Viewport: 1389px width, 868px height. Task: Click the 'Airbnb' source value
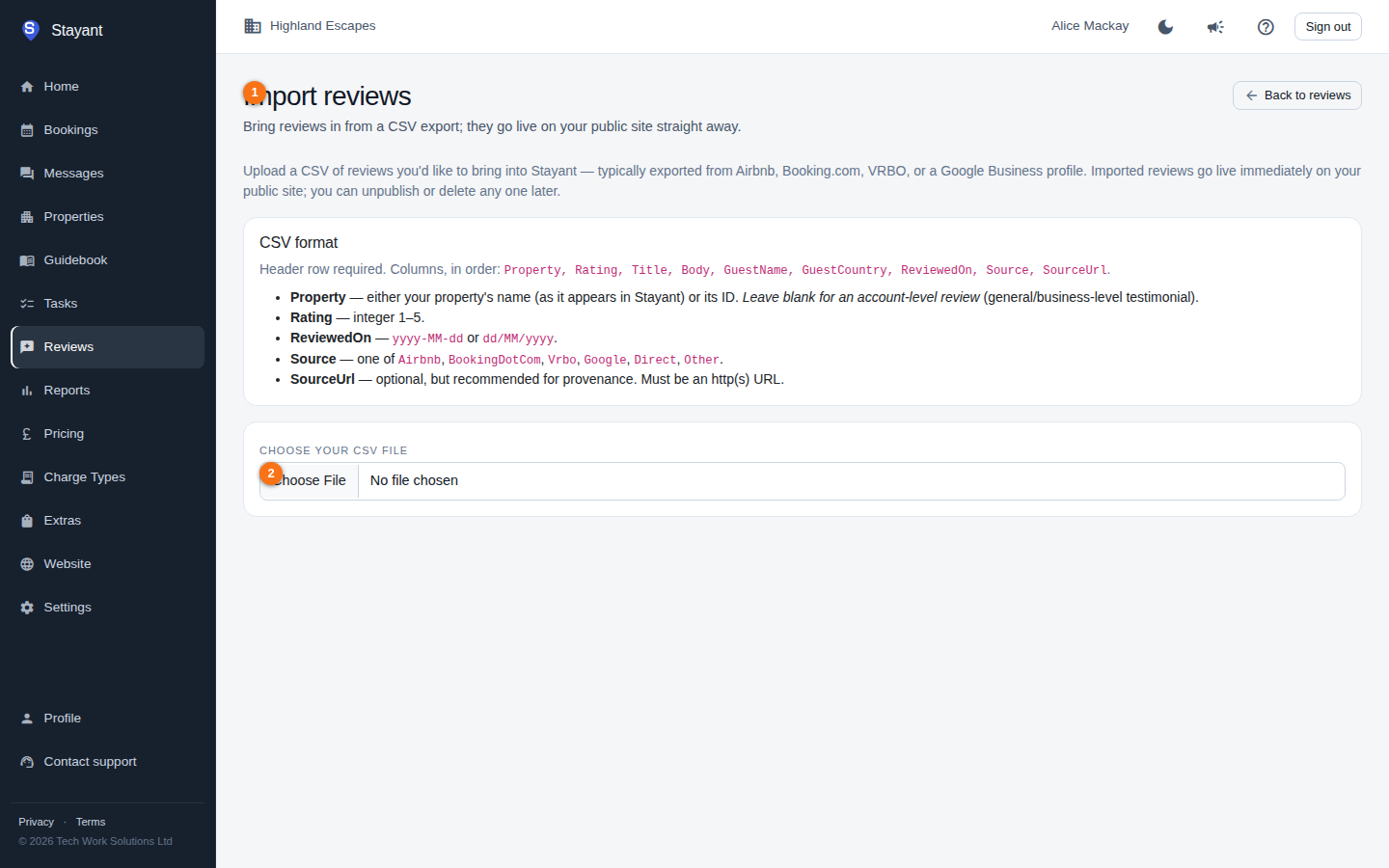420,360
